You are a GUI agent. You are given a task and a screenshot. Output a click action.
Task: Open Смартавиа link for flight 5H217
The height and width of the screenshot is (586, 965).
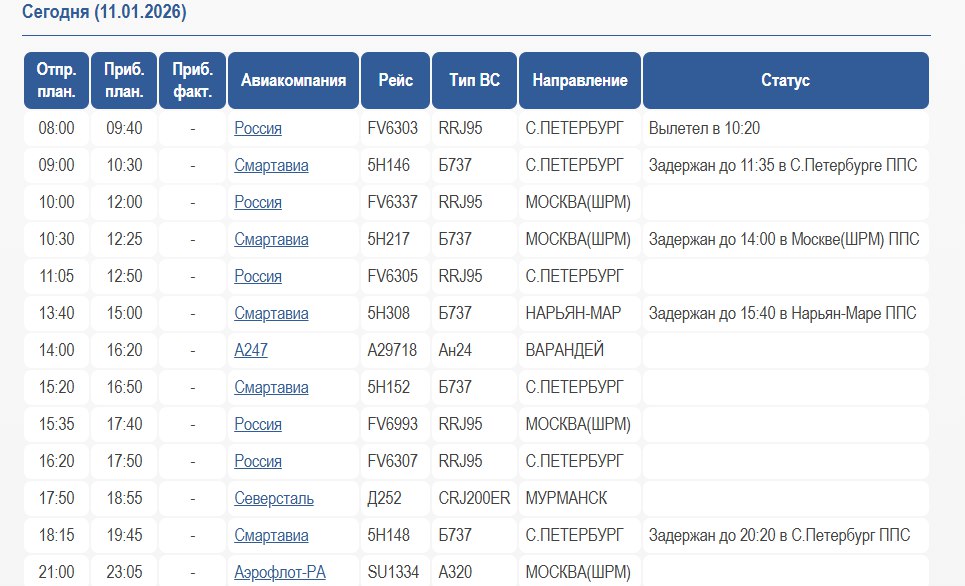click(x=271, y=239)
